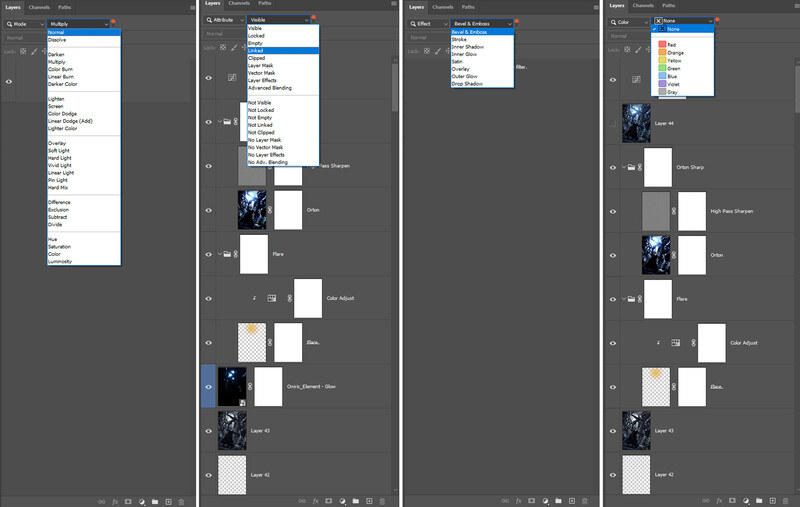Collapse the Flare group in Attribute-filter panel

219,254
